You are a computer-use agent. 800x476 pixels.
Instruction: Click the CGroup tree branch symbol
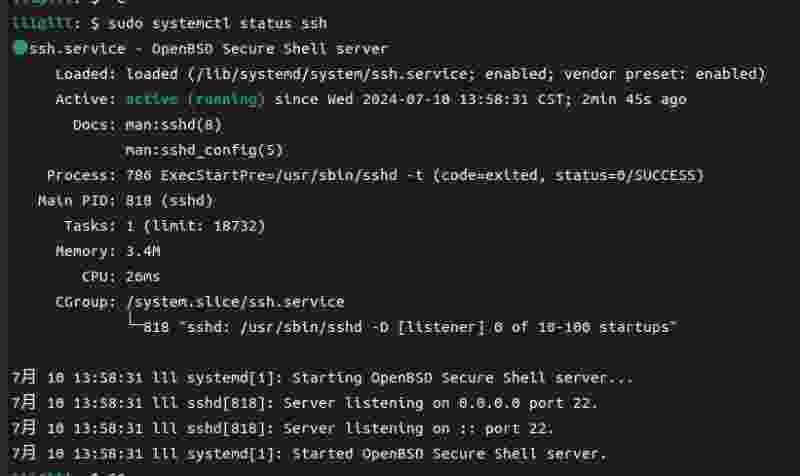[135, 321]
